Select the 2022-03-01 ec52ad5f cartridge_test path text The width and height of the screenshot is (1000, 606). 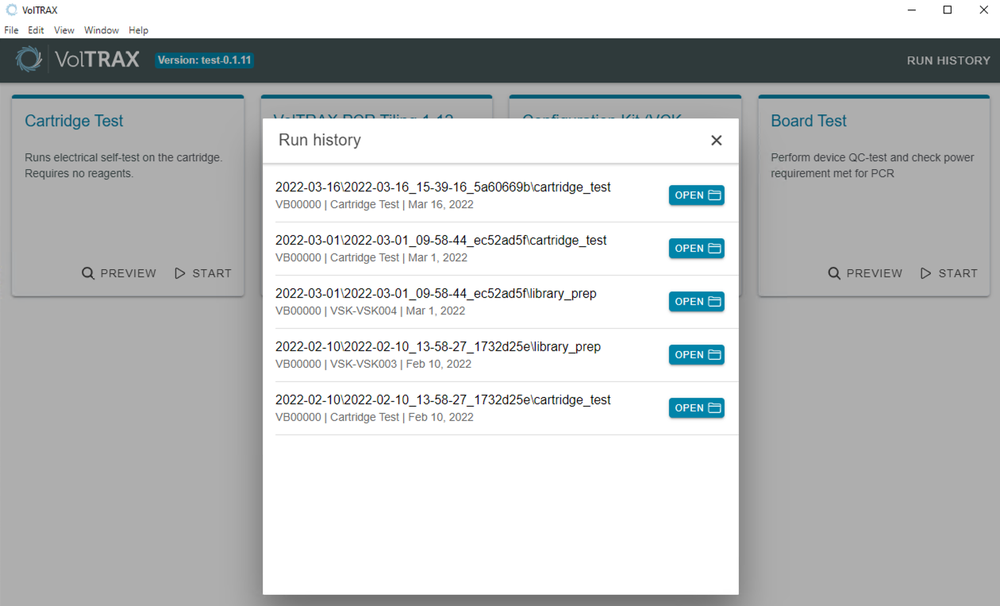click(441, 240)
